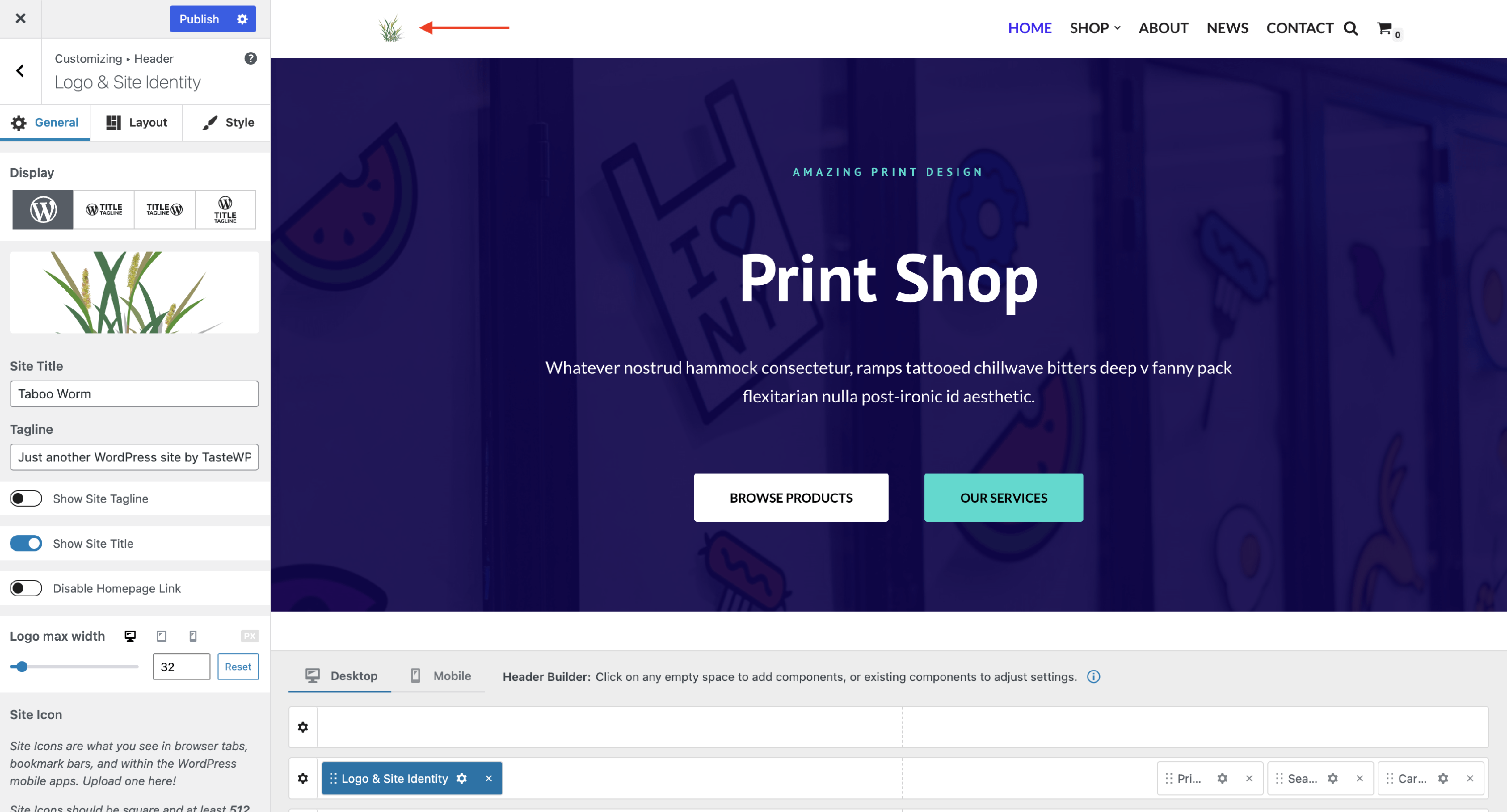
Task: Click the Header Builder info icon
Action: 1094,676
